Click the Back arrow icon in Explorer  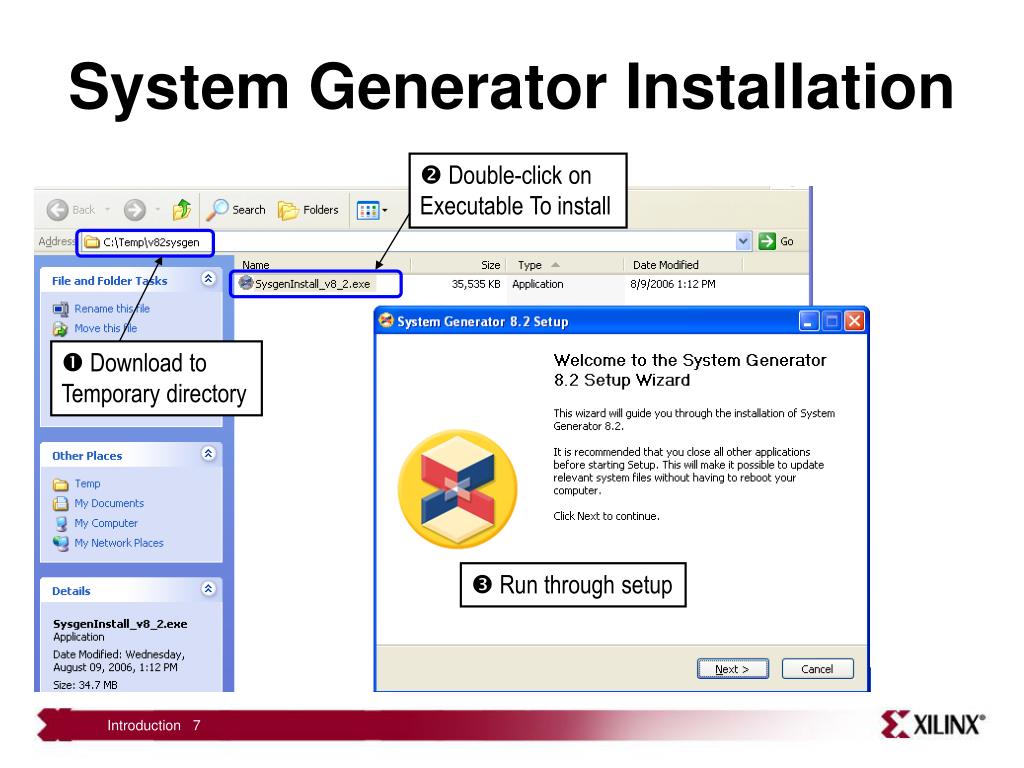(57, 210)
